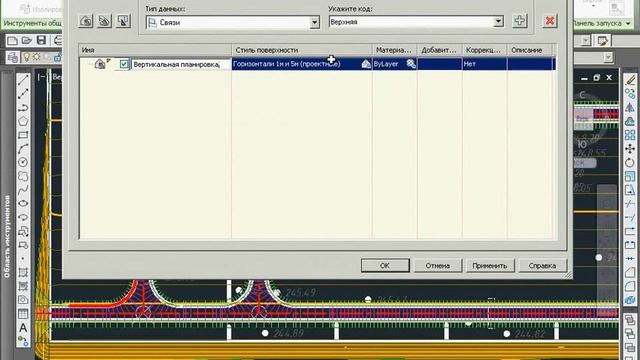Select the Circle draw tool
The width and height of the screenshot is (640, 360).
coord(23,162)
